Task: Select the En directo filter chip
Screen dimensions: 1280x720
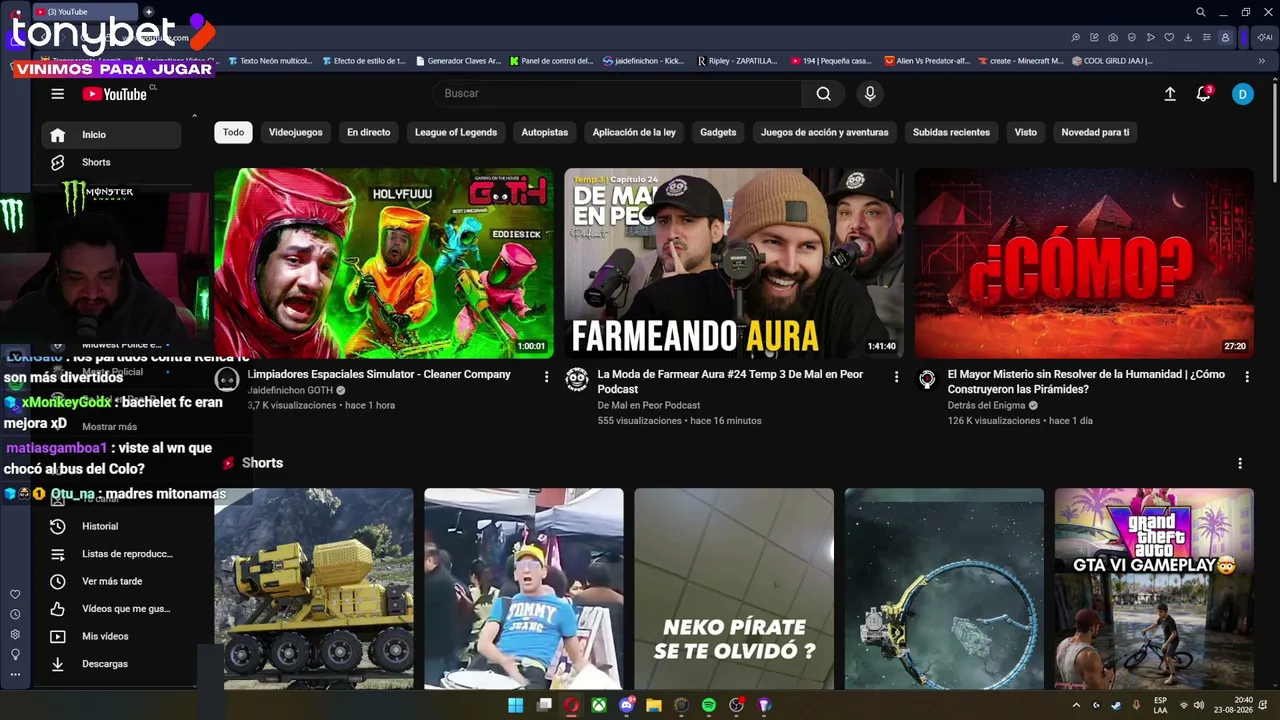Action: [369, 132]
